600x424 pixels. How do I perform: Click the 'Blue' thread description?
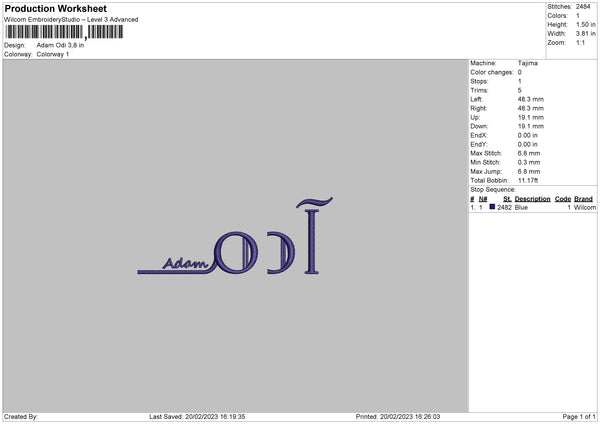[521, 207]
